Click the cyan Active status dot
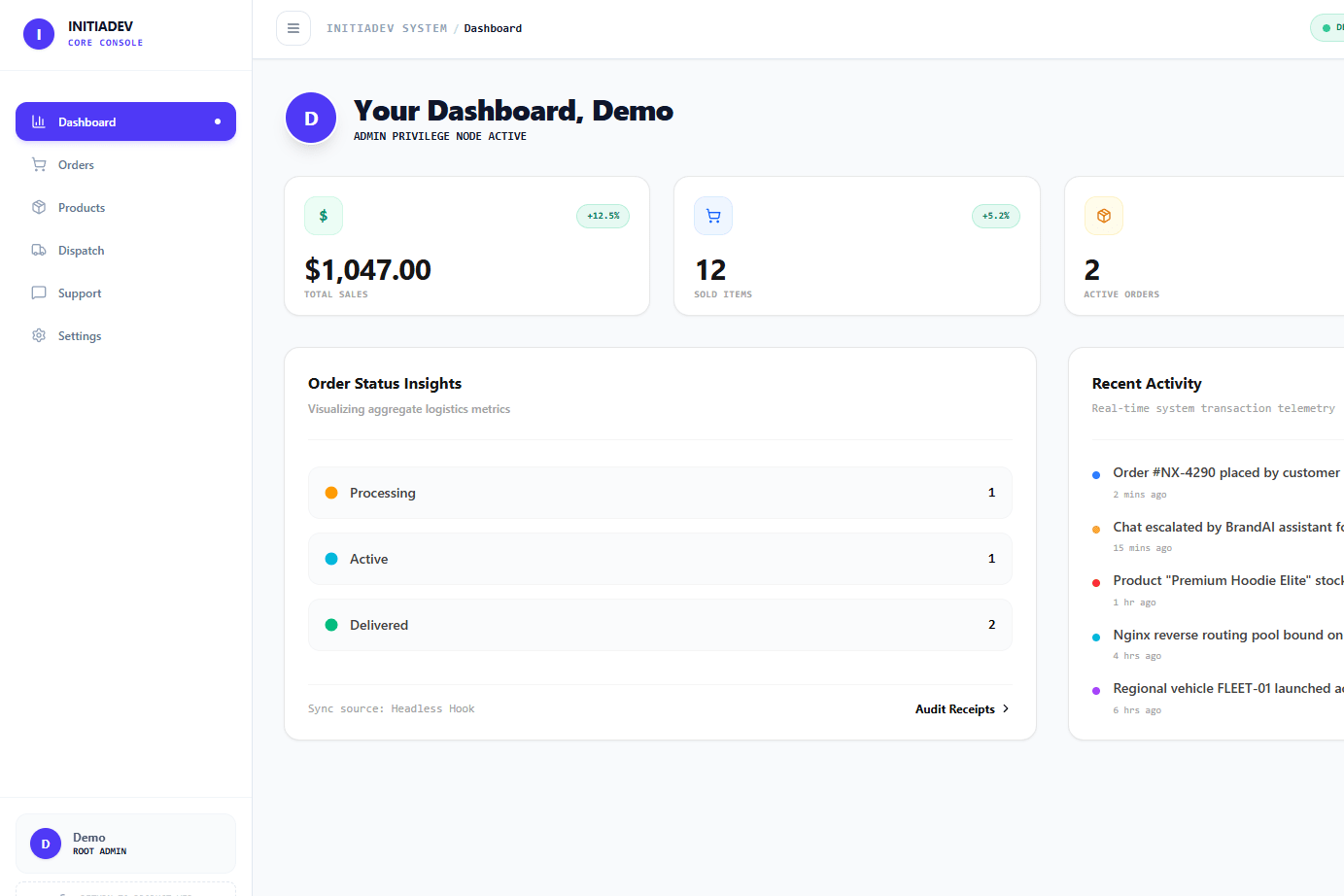1344x896 pixels. point(331,559)
